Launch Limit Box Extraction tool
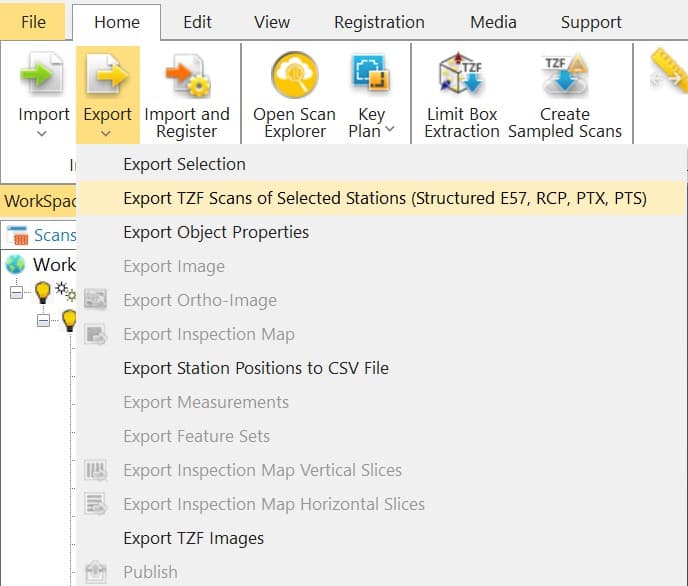 tap(461, 76)
